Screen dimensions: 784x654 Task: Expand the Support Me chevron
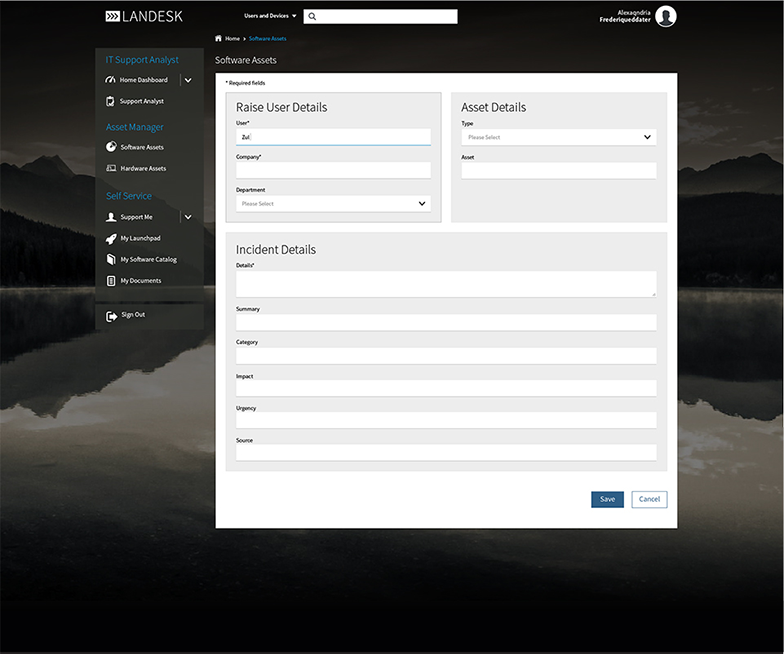(188, 217)
